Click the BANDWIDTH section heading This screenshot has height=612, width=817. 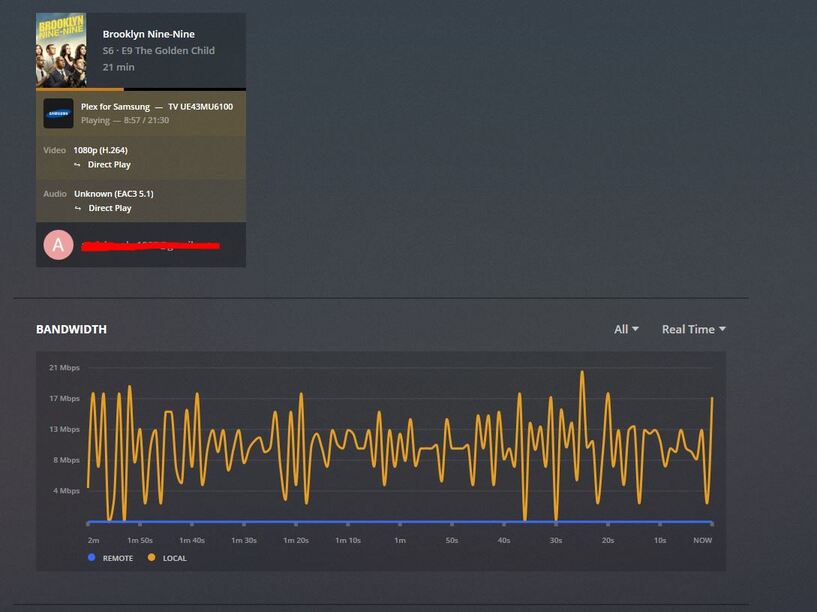click(71, 329)
